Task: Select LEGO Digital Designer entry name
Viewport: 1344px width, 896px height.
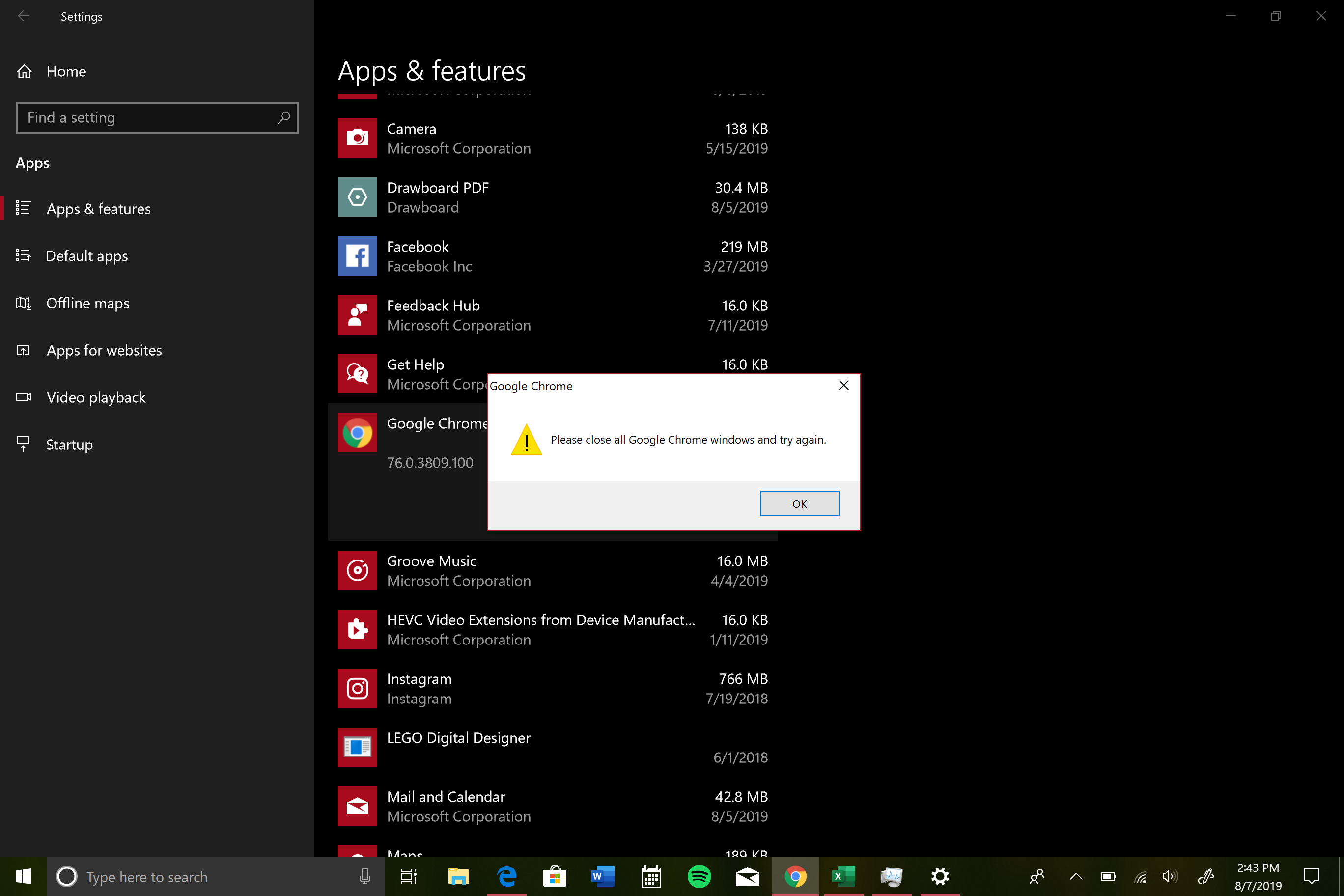Action: (x=458, y=738)
